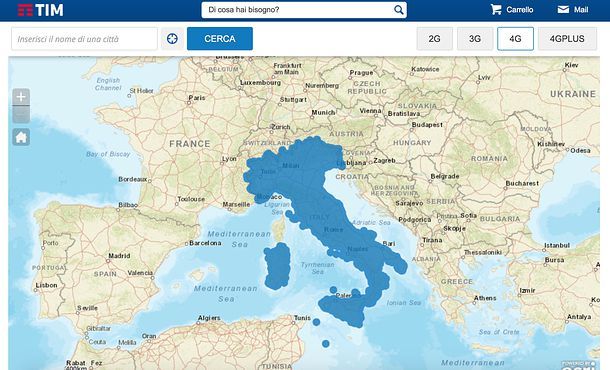Click the locate-me crosshair button

tap(172, 39)
